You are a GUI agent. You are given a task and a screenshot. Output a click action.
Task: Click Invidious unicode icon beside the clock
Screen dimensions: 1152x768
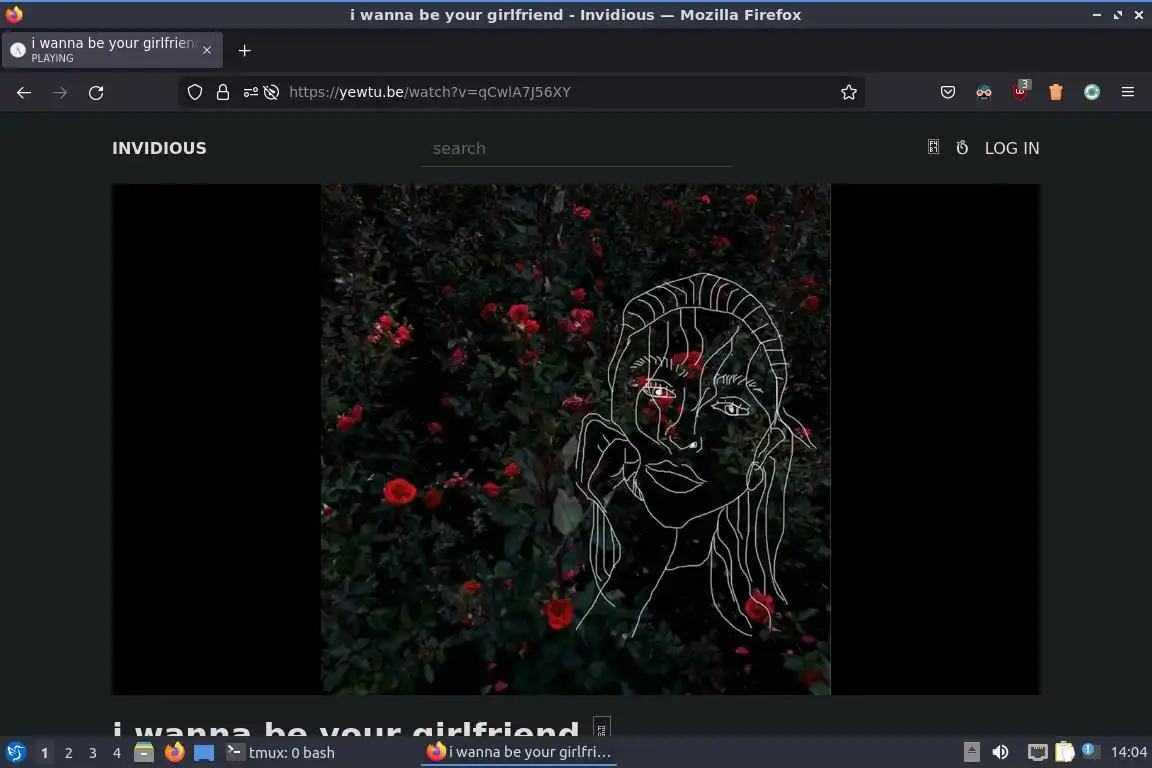tap(933, 148)
